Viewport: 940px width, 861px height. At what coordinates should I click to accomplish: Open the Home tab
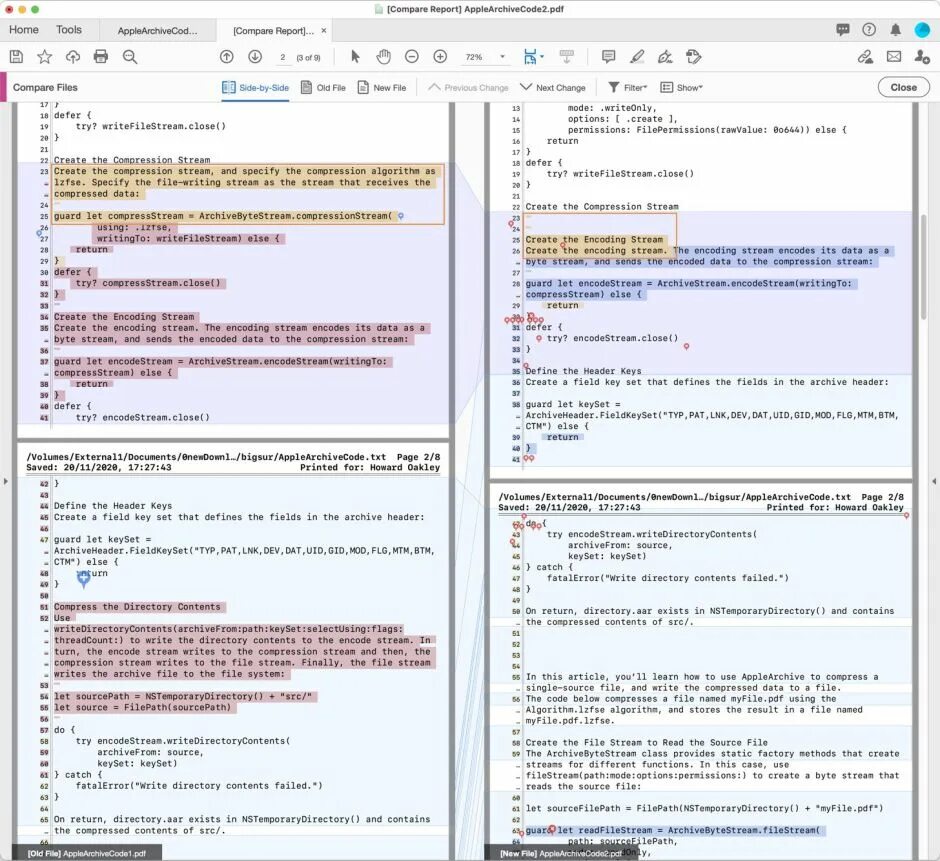(x=23, y=29)
